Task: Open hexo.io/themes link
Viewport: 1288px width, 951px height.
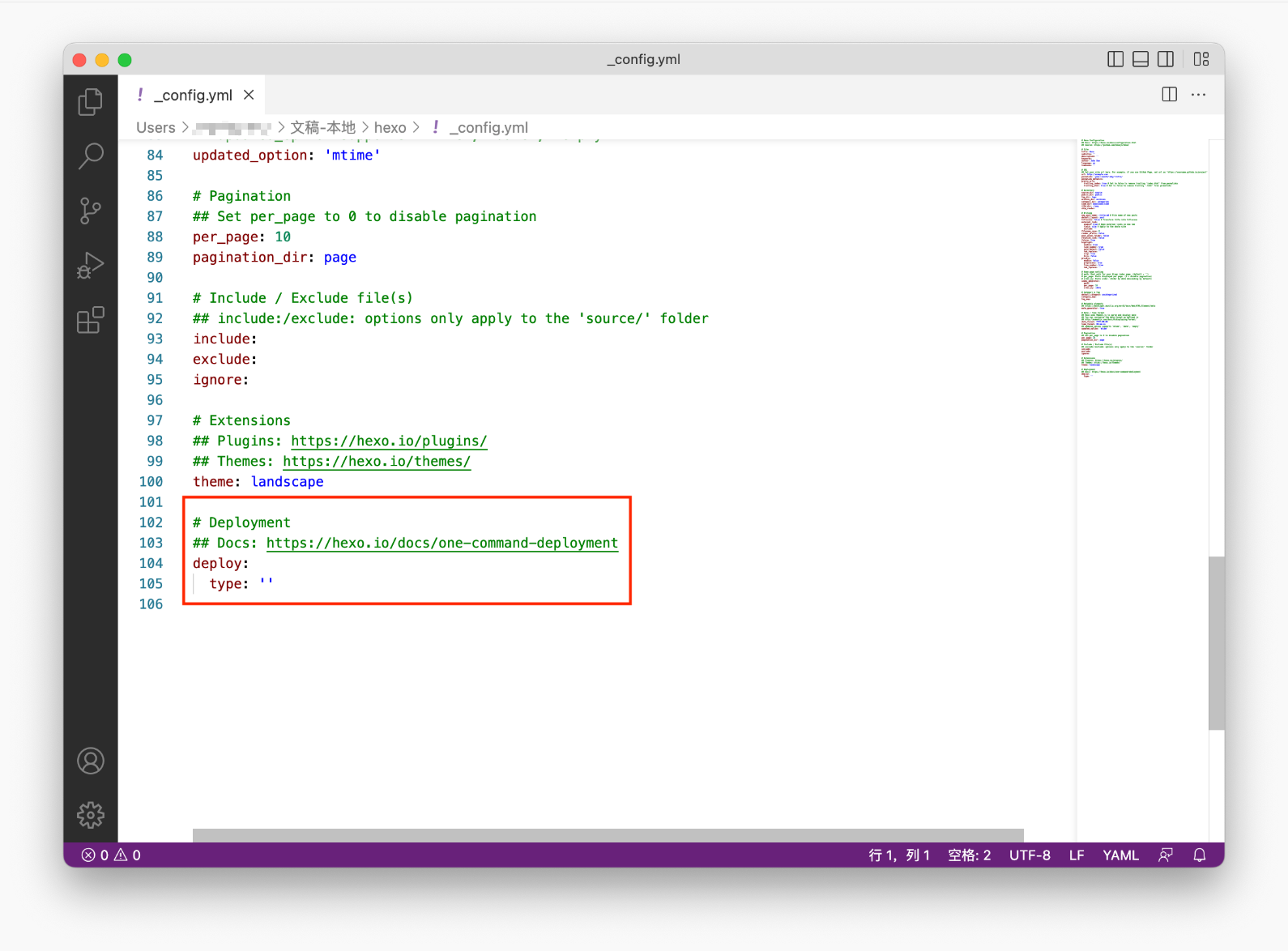Action: (x=377, y=461)
